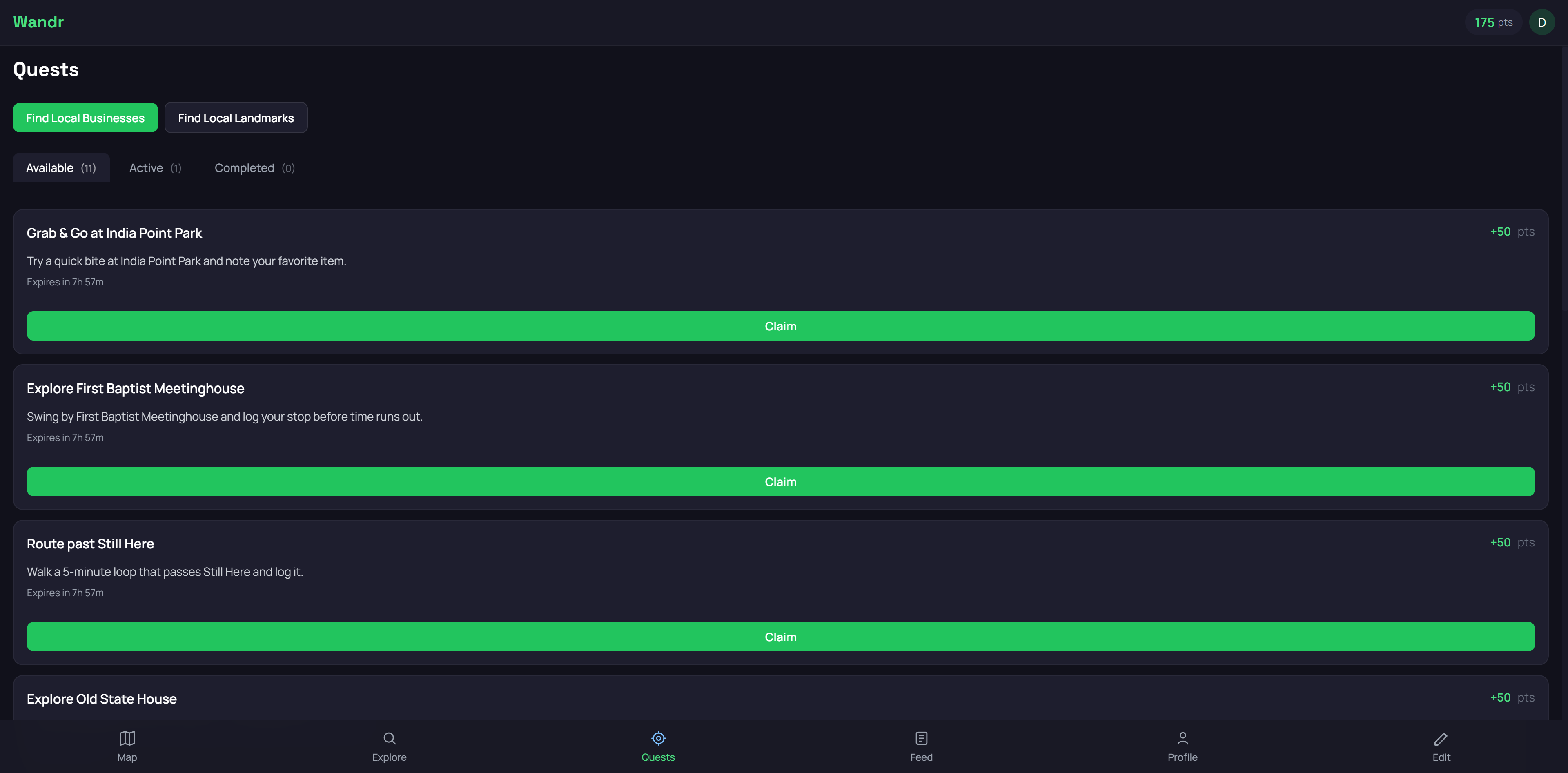Screen dimensions: 1568x773
Task: Claim the First Baptist Meetinghouse quest
Action: [780, 481]
